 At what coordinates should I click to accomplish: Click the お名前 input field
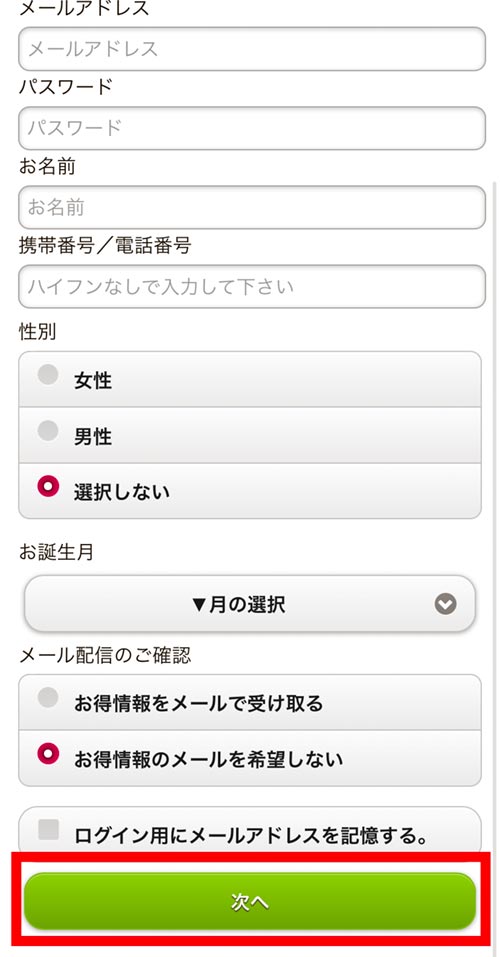coord(252,208)
